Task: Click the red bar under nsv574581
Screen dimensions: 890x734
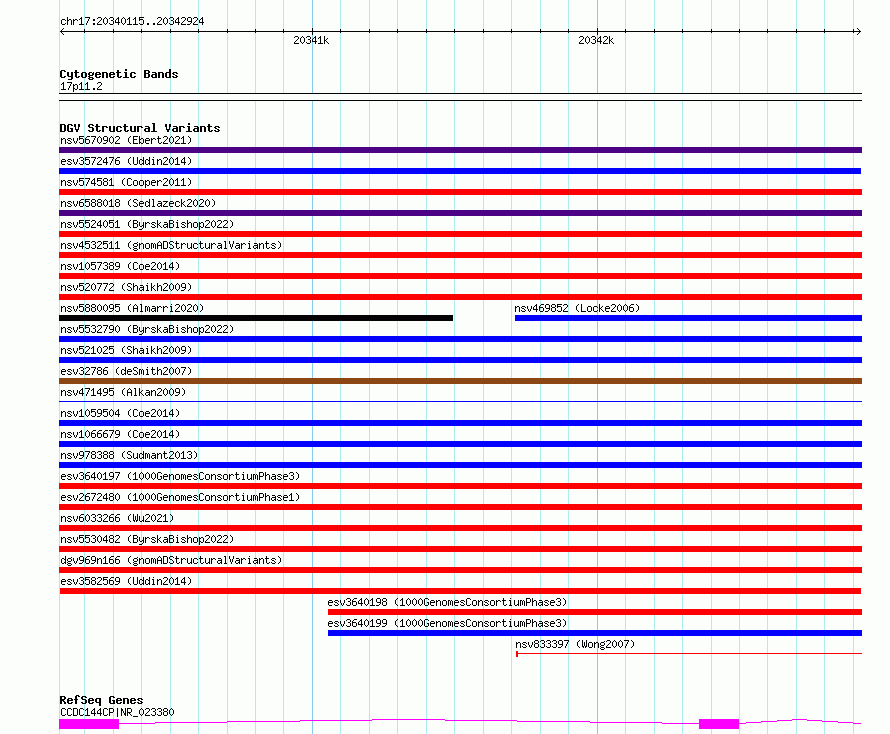Action: pos(460,192)
